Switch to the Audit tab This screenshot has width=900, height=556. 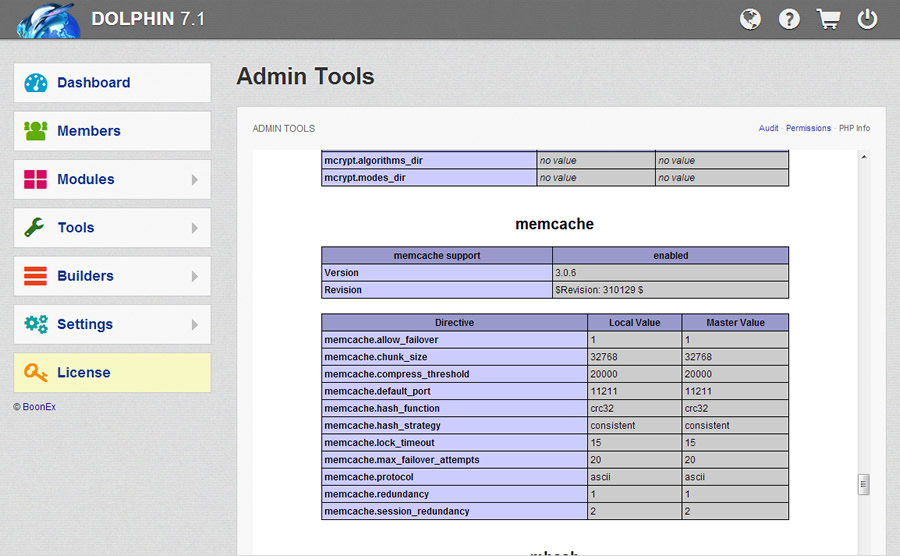click(x=768, y=128)
